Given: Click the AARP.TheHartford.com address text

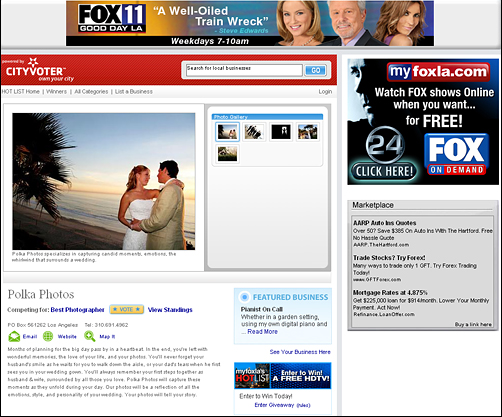Looking at the screenshot, I should tap(381, 245).
